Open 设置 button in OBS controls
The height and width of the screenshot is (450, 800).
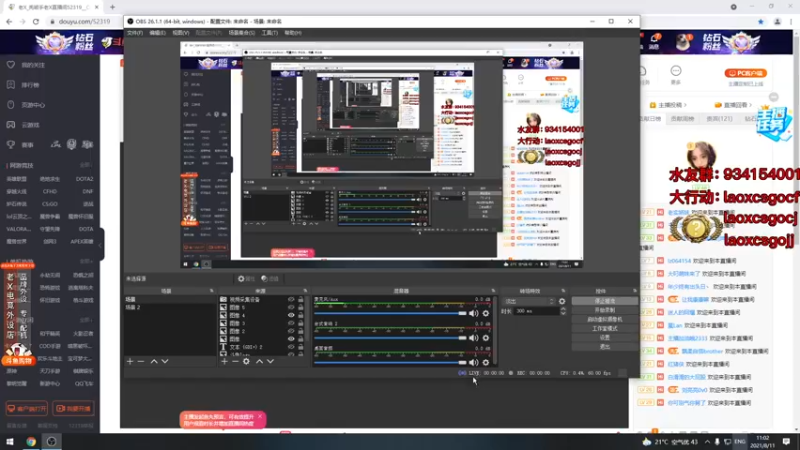pyautogui.click(x=605, y=338)
